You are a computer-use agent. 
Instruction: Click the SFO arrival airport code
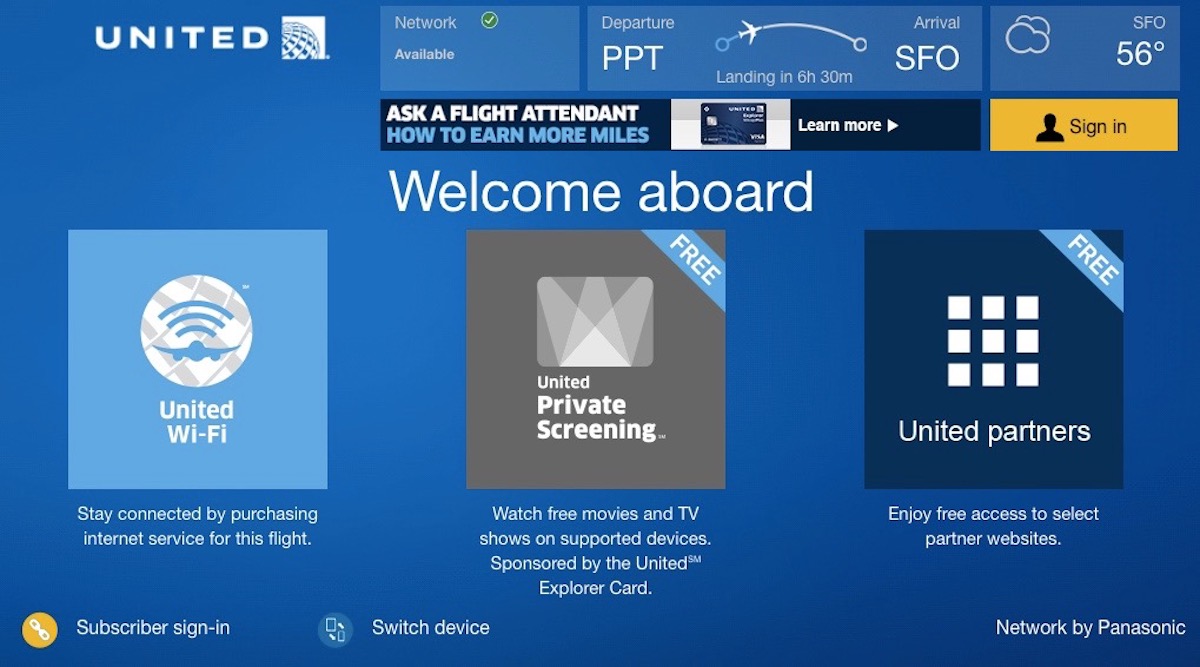point(926,59)
